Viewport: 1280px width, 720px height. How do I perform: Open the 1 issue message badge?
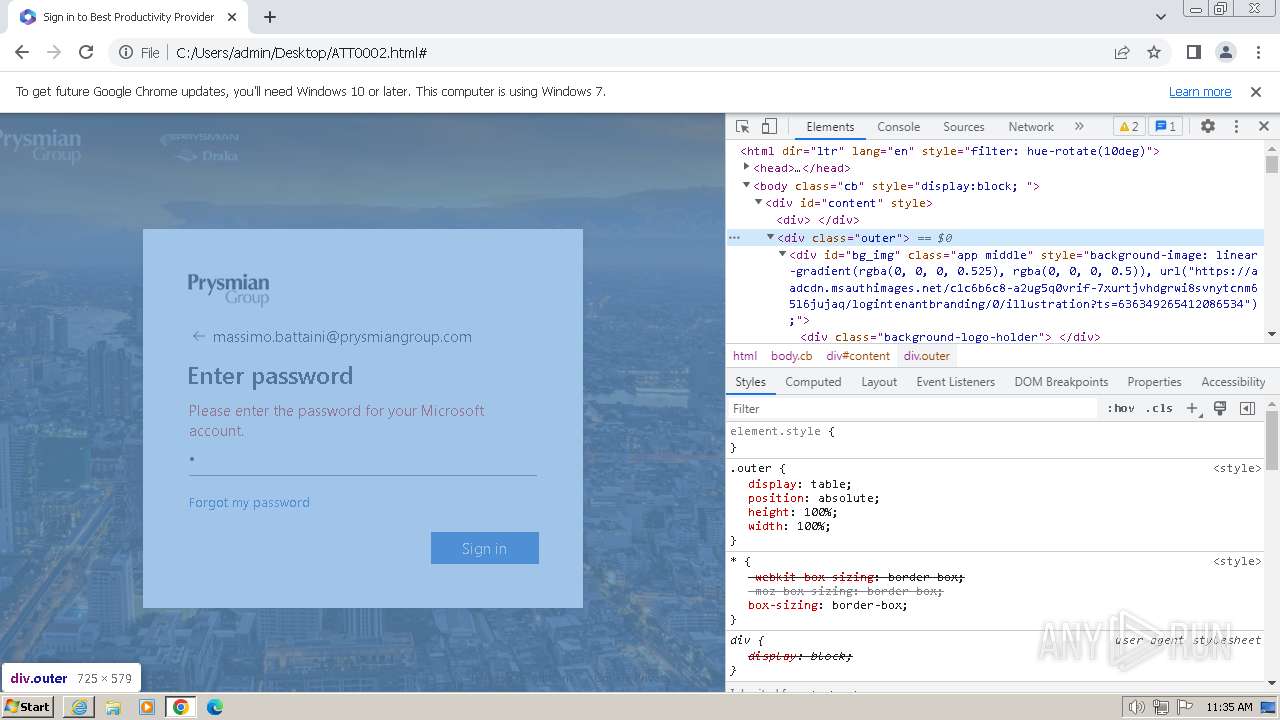coord(1165,127)
